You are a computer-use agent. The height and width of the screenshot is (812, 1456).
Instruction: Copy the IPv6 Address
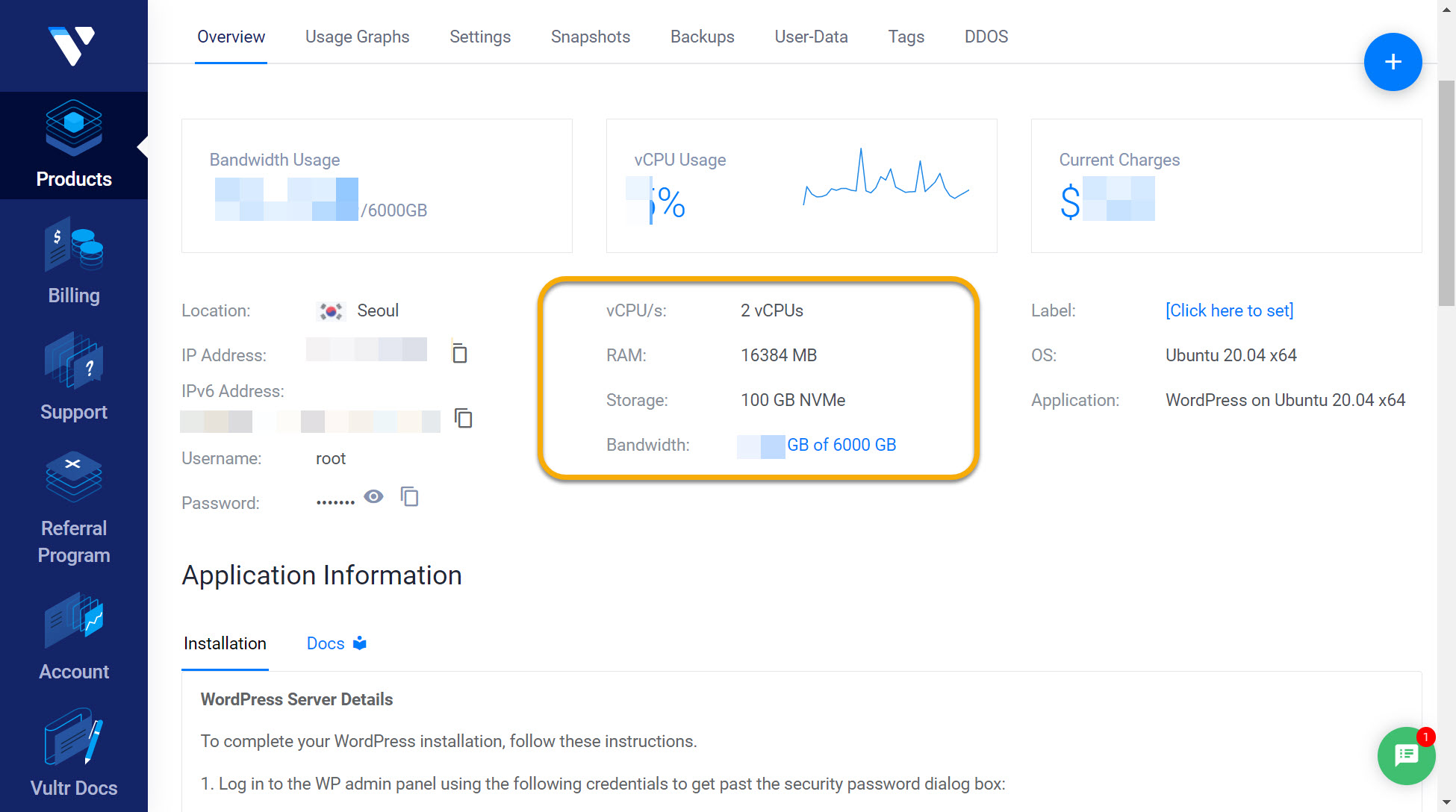tap(463, 418)
